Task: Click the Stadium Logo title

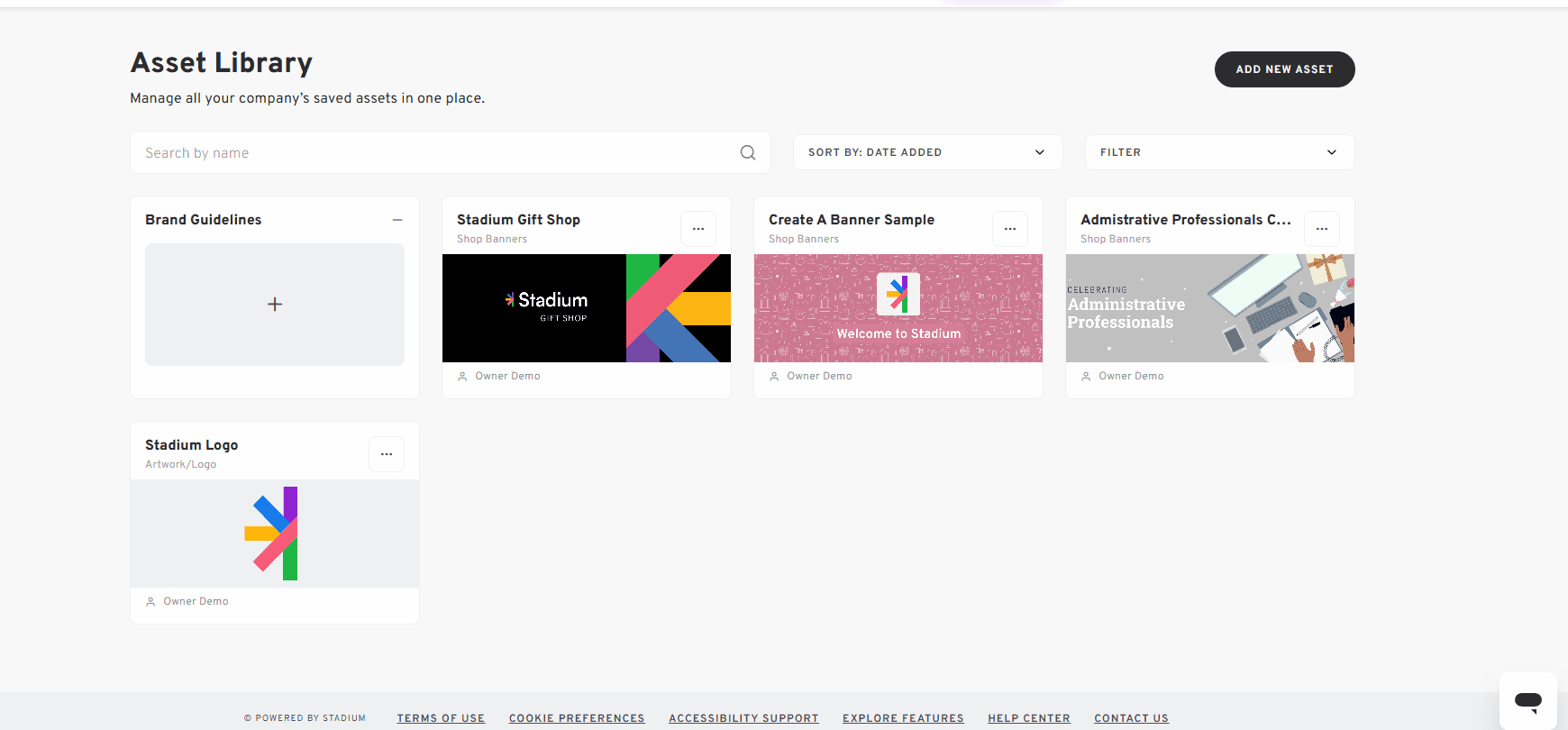Action: [x=192, y=445]
